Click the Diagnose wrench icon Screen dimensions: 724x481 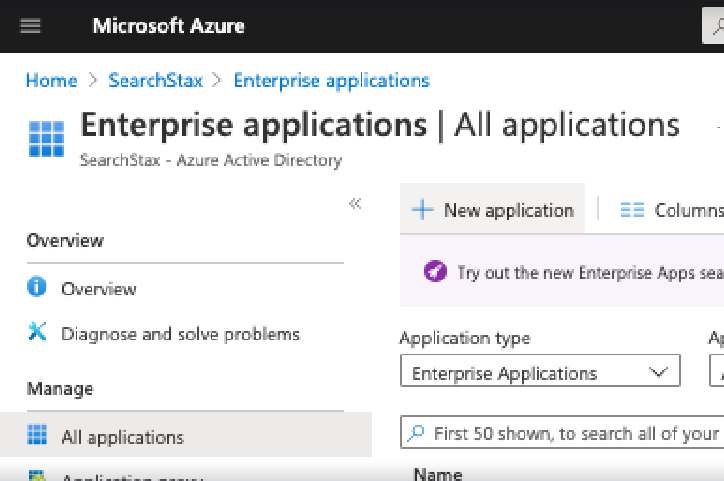37,331
